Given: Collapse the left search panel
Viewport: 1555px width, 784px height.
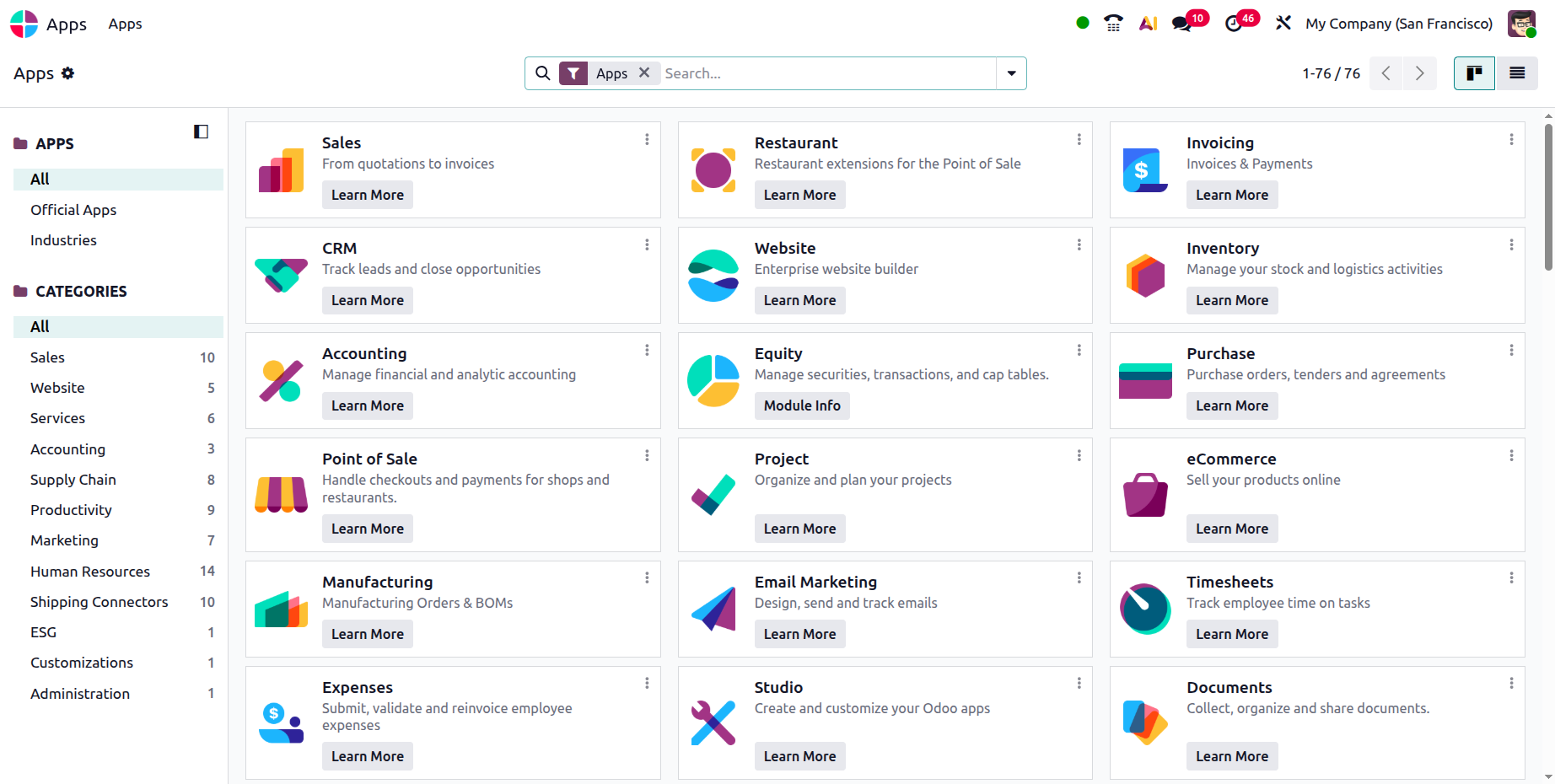Looking at the screenshot, I should (201, 132).
